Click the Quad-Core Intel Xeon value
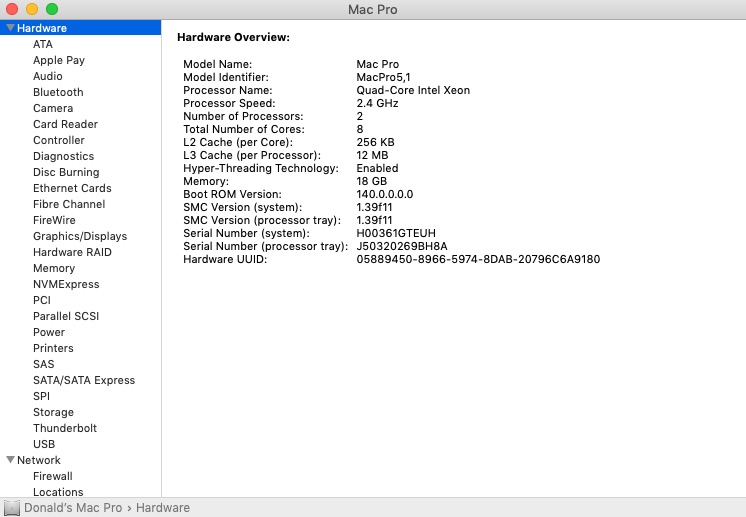 [413, 90]
